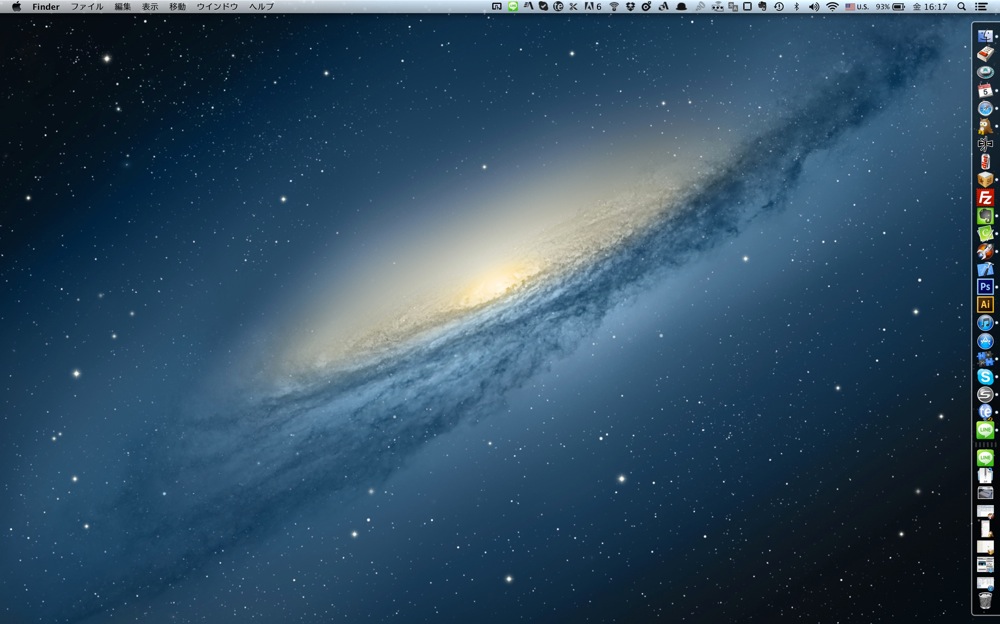Open the U.S. input source menu
The height and width of the screenshot is (624, 1000).
[857, 6]
